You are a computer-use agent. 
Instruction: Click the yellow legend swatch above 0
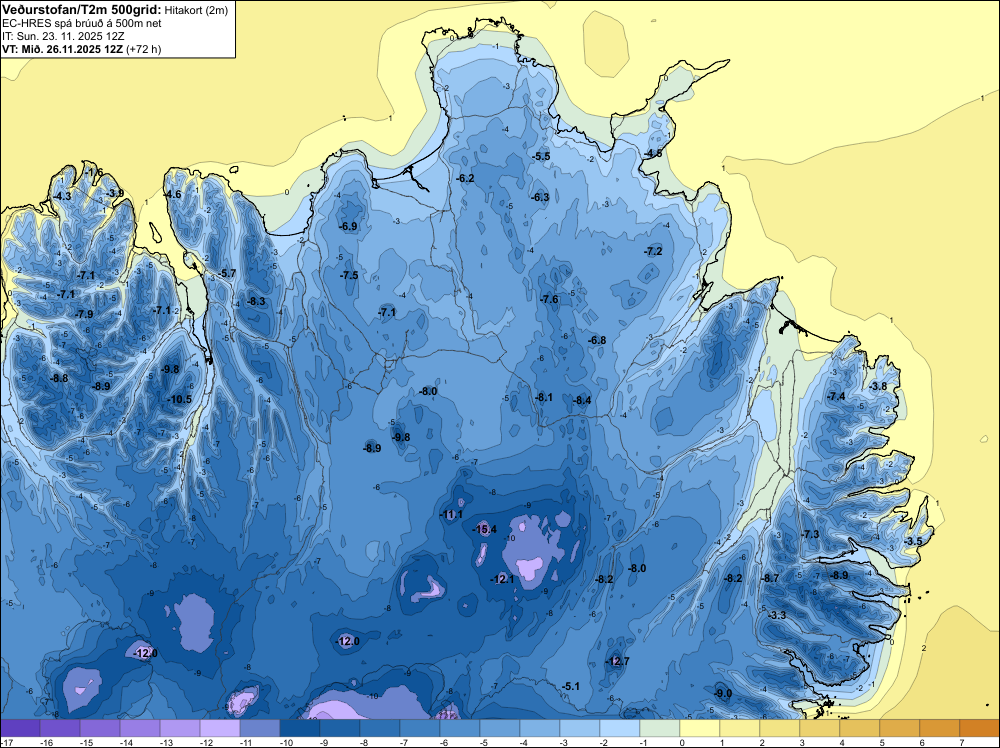click(699, 727)
